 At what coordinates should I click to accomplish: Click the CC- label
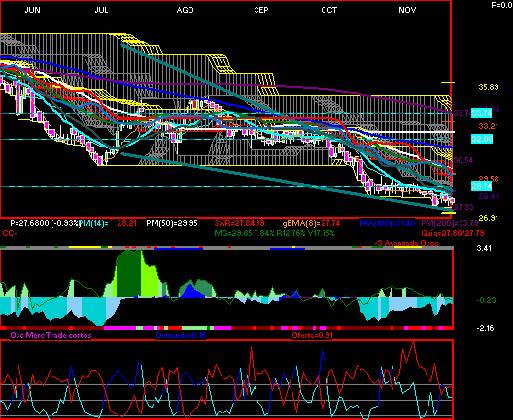pos(10,233)
